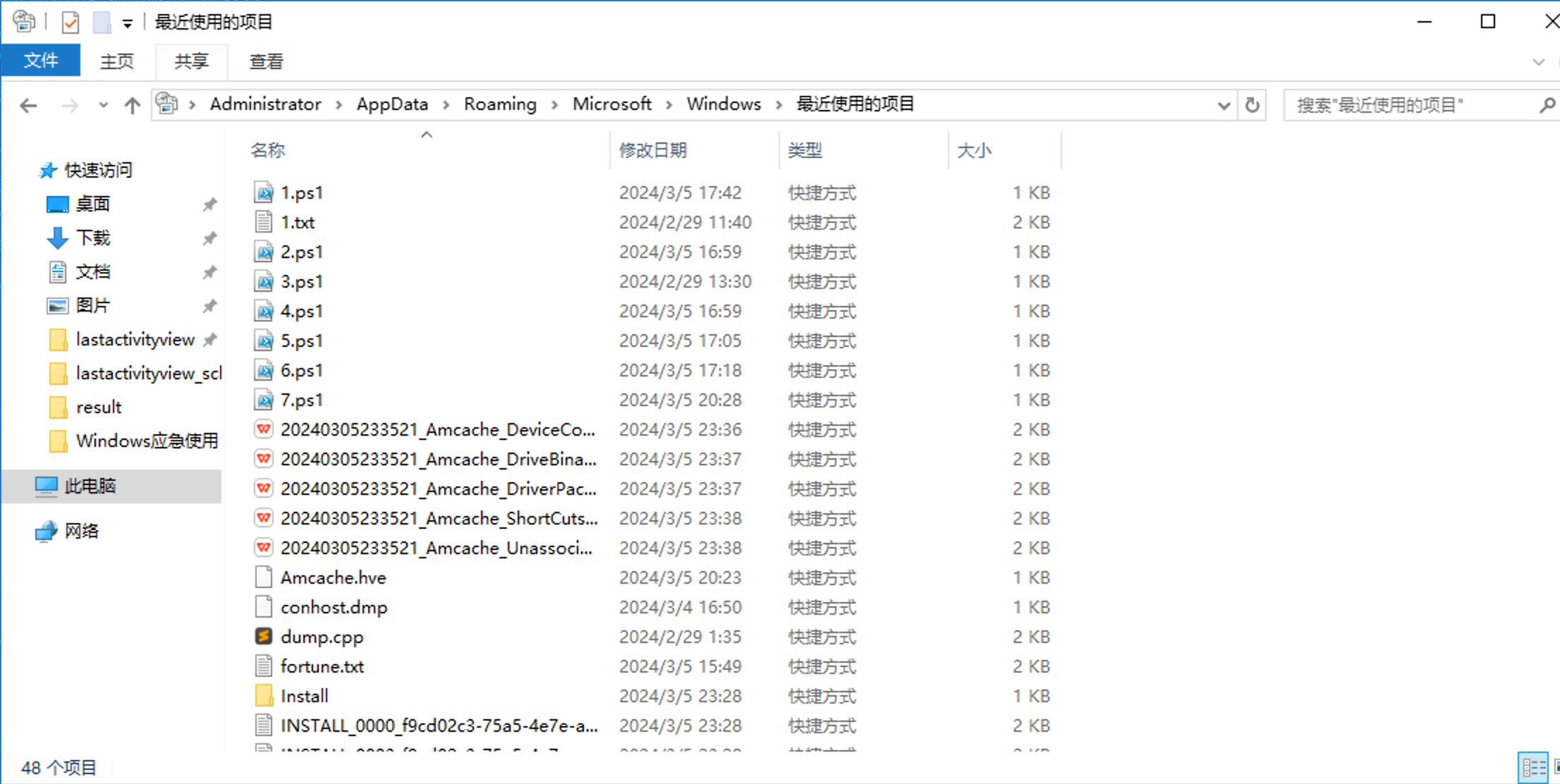Click the up-to-parent-folder arrow

pos(132,104)
